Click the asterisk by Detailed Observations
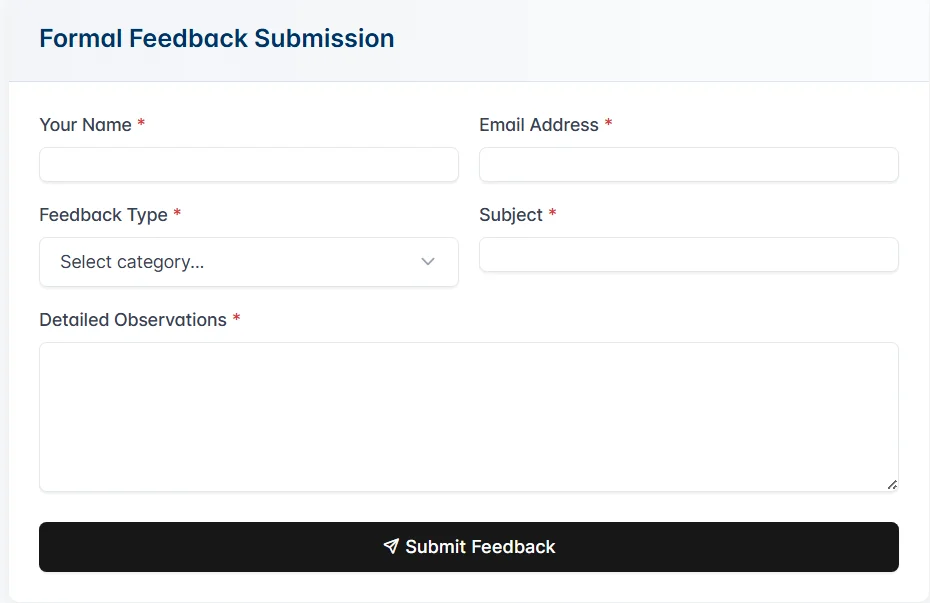Screen dimensions: 930x603 (x=236, y=318)
